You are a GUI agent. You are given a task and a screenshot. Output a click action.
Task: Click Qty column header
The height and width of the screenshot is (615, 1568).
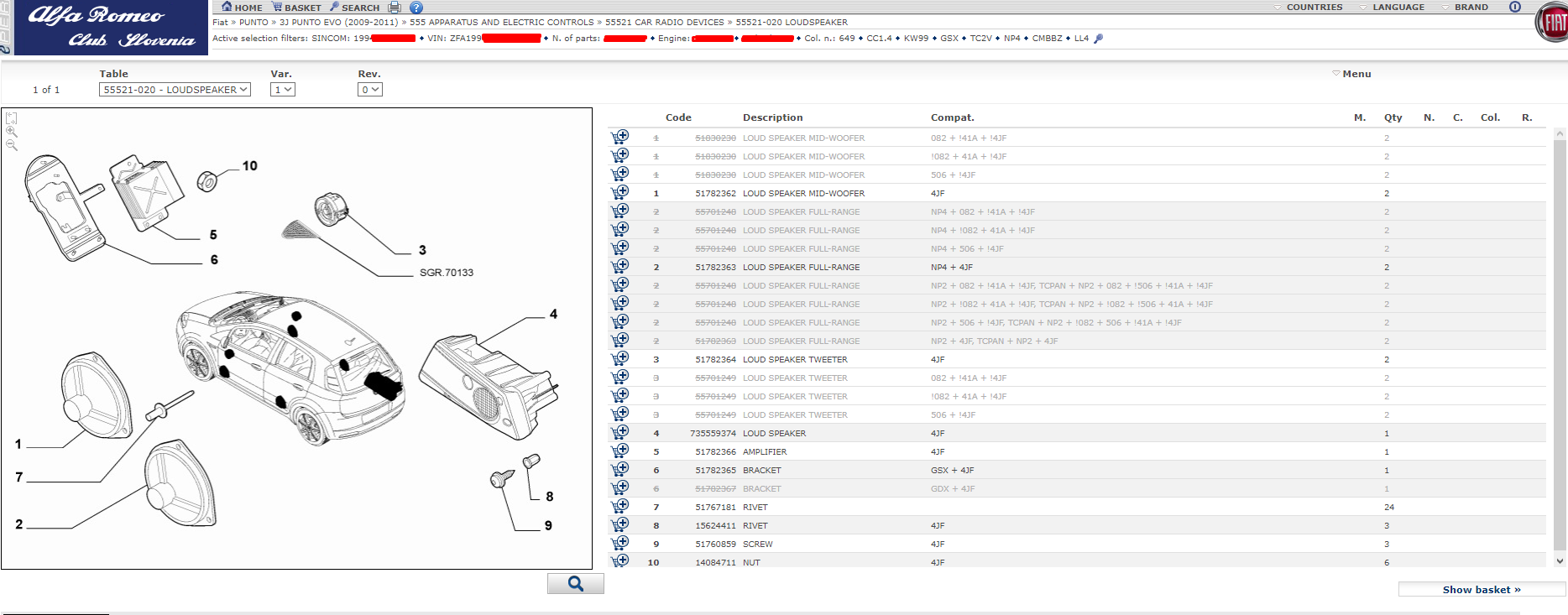(x=1393, y=117)
